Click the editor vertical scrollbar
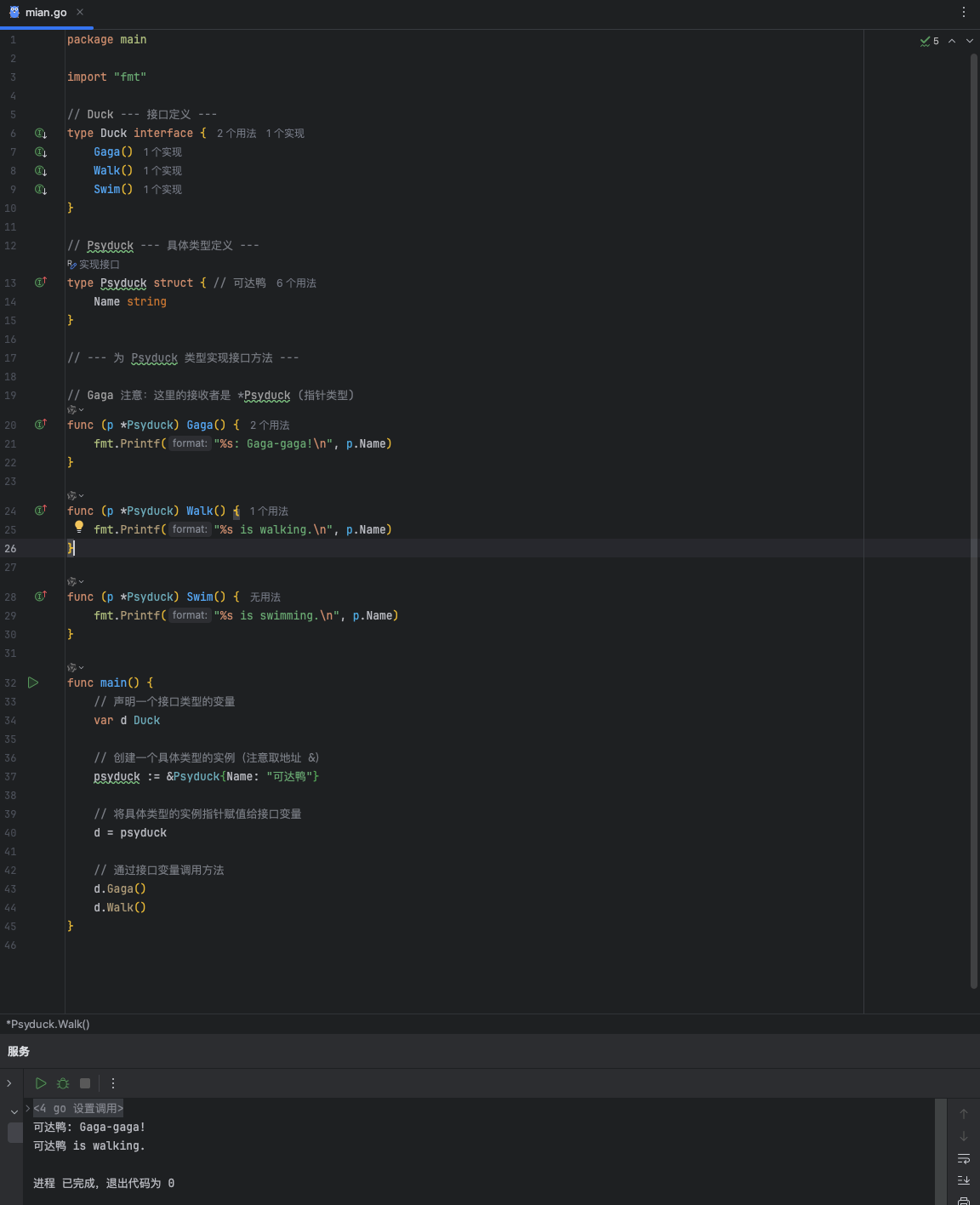The height and width of the screenshot is (1205, 980). 974,521
